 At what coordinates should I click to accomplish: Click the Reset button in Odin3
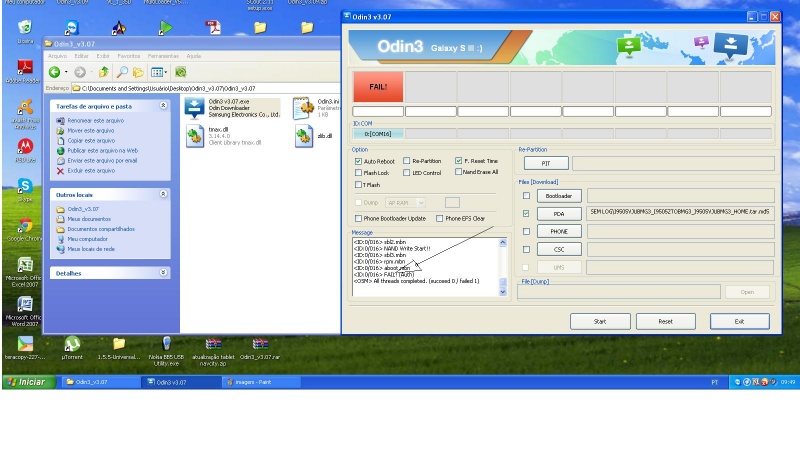click(666, 321)
